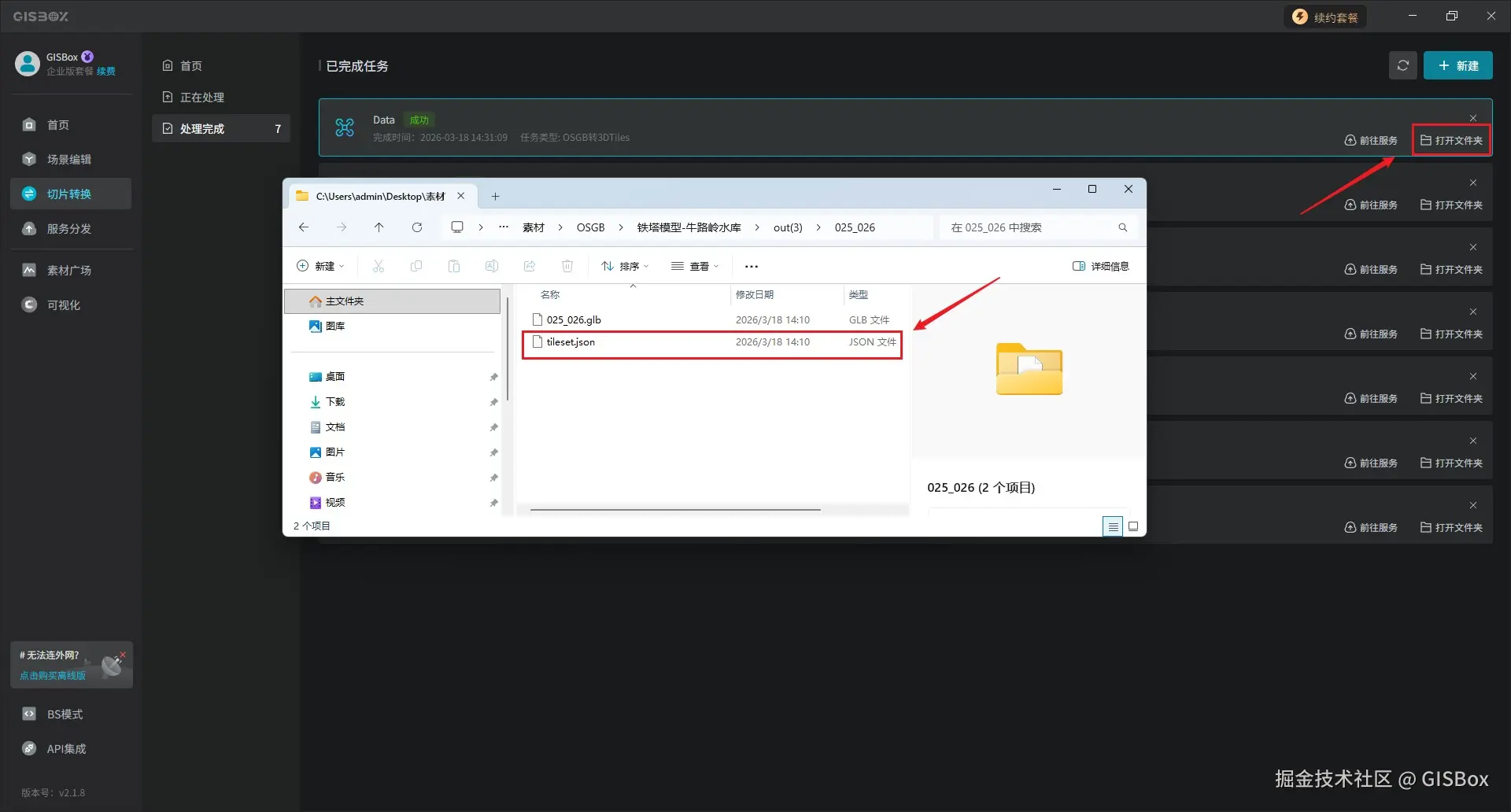Select 主文件夹 in navigation pane
This screenshot has height=812, width=1511.
tap(392, 301)
